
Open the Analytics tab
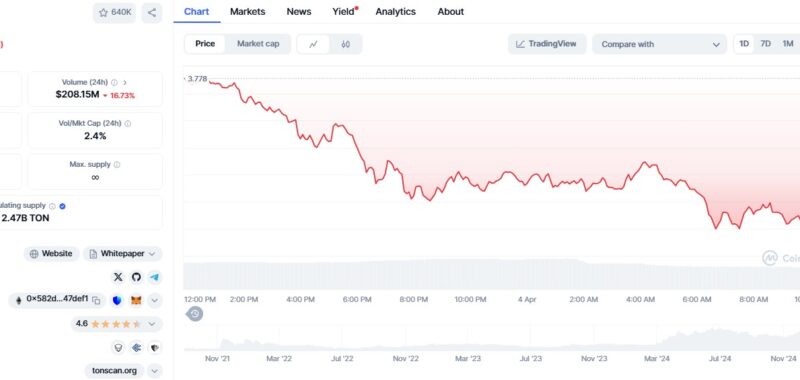click(x=395, y=11)
